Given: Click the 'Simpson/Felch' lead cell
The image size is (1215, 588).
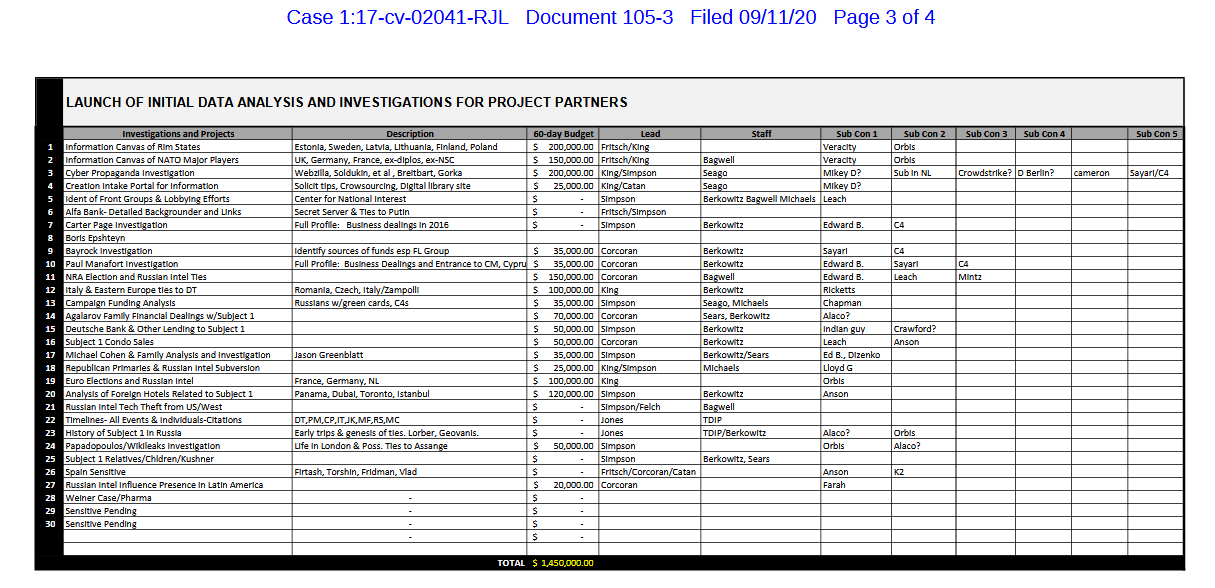Looking at the screenshot, I should click(x=649, y=407).
